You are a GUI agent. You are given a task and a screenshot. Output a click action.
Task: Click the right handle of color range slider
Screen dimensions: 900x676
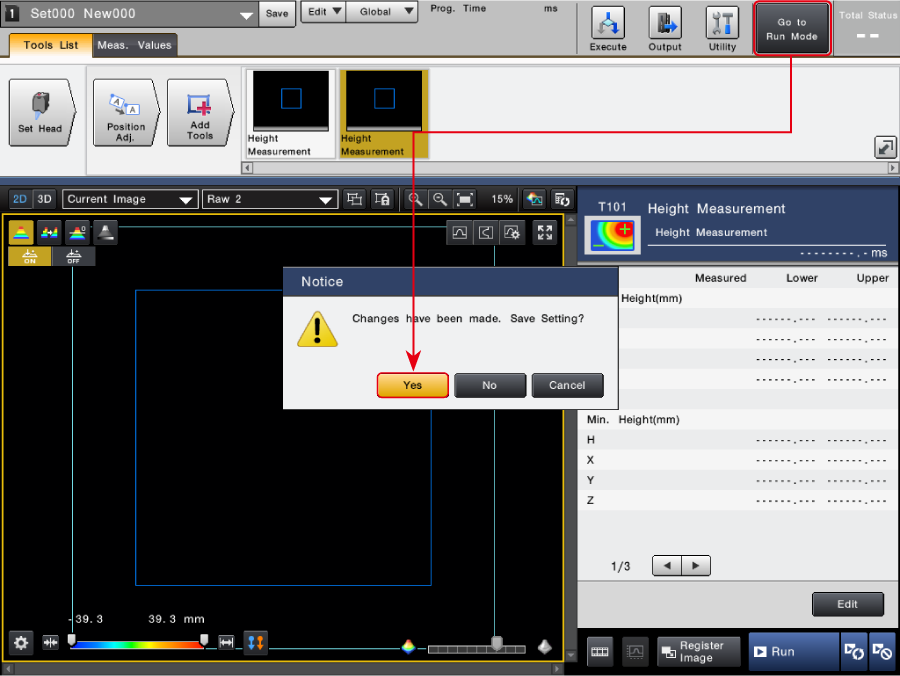(x=204, y=640)
